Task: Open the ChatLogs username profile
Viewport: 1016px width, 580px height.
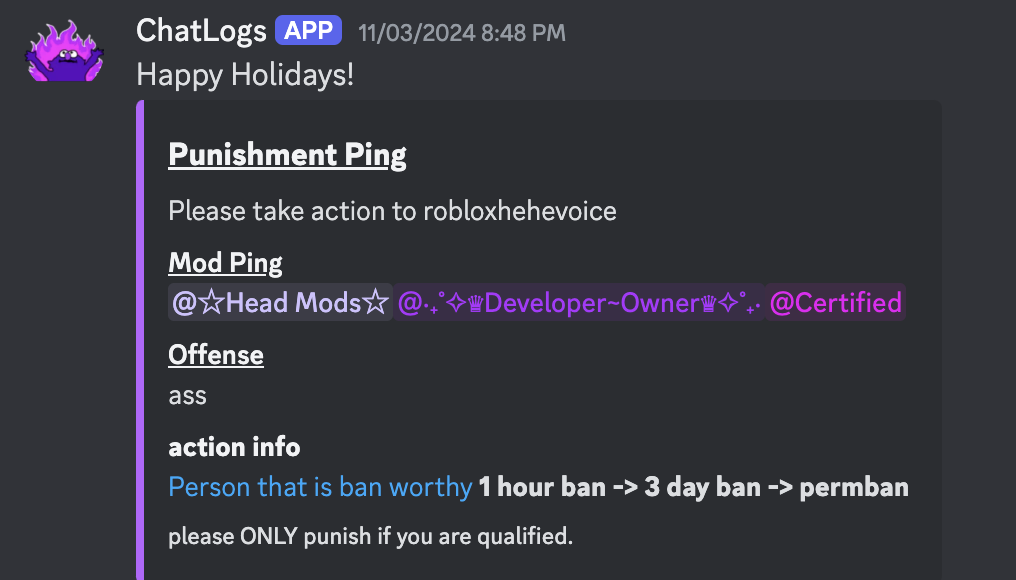Action: [200, 31]
